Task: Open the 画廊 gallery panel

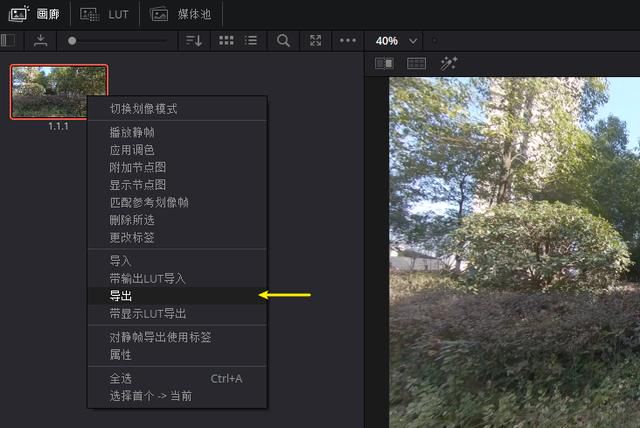Action: (34, 14)
